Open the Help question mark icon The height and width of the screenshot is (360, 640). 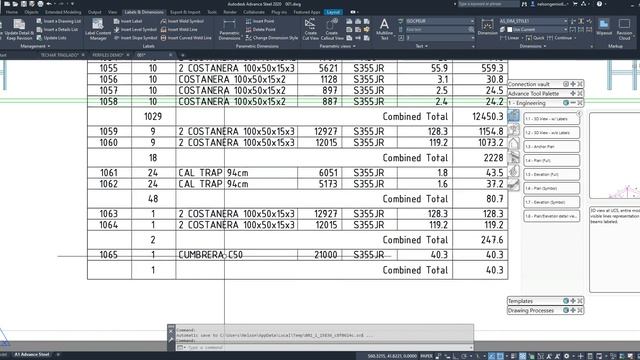(599, 4)
